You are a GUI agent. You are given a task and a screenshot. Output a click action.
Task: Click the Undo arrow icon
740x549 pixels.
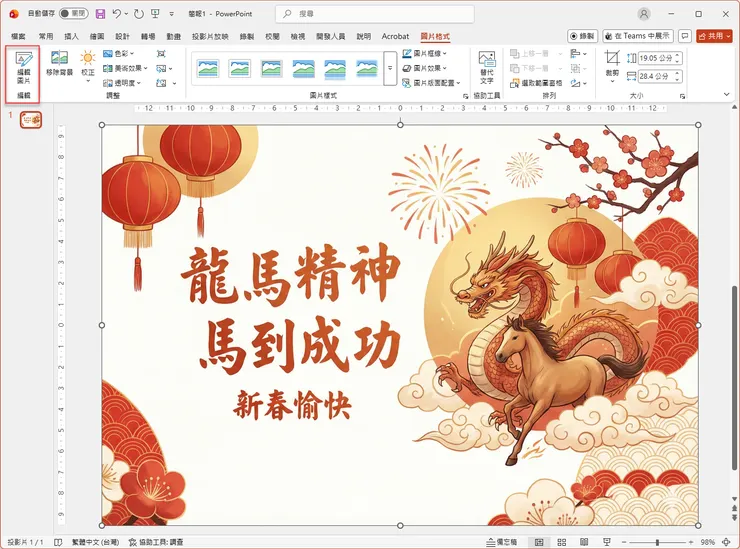[117, 14]
